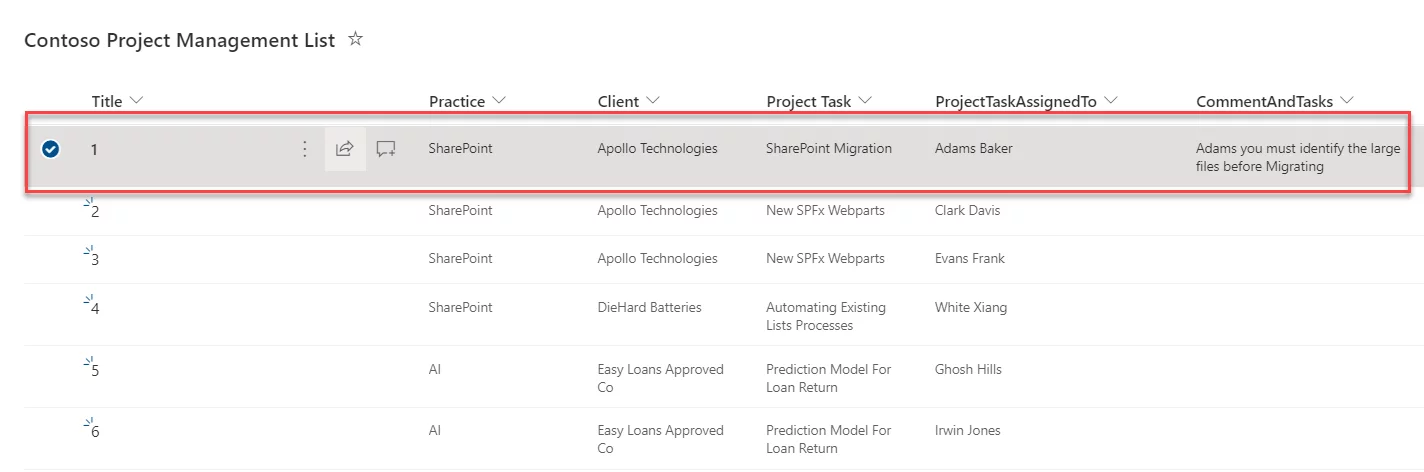The image size is (1424, 472).
Task: Click the 'Adams Baker' assignee cell
Action: click(974, 148)
